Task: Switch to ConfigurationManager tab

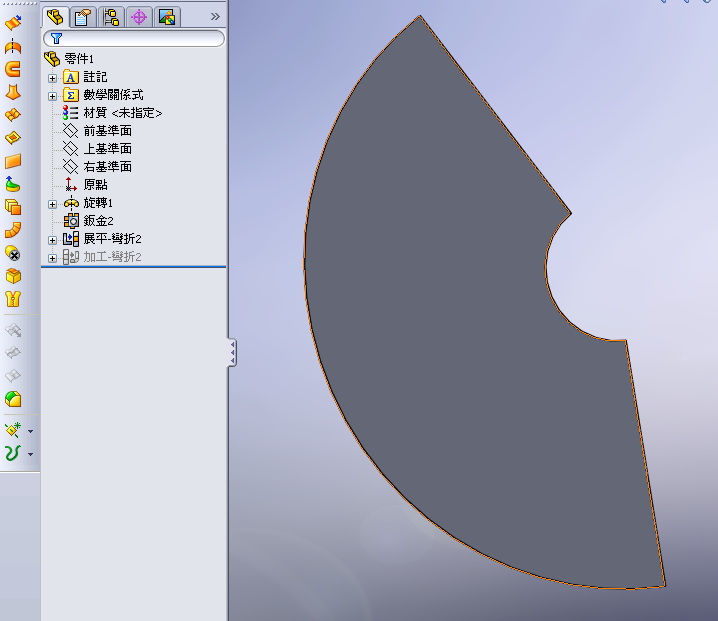Action: point(111,17)
